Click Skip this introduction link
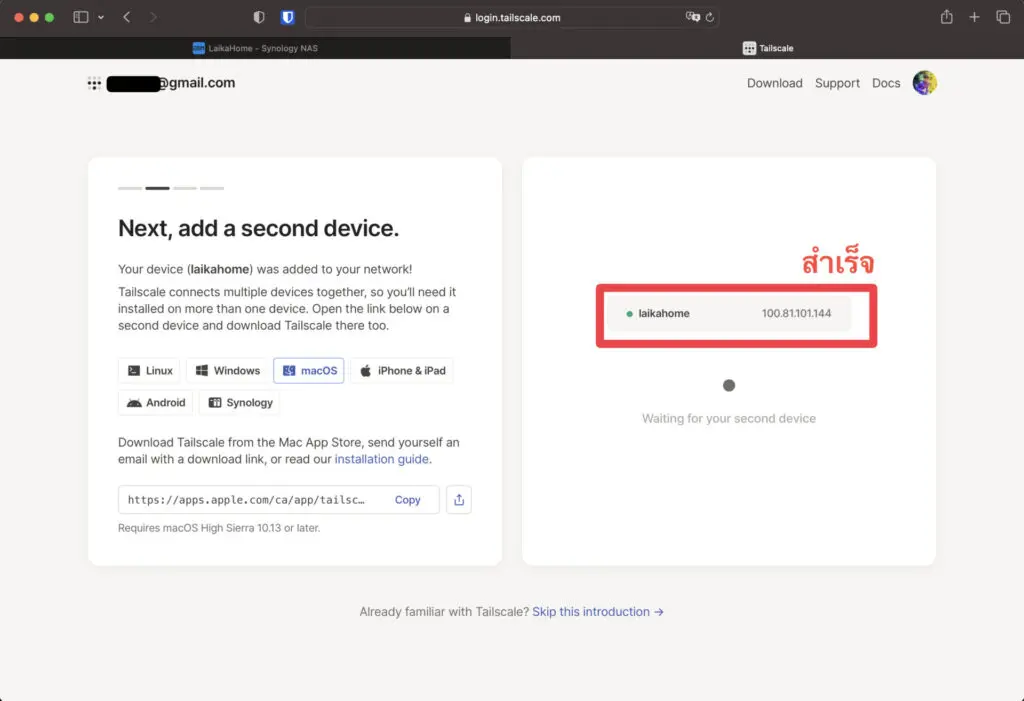The width and height of the screenshot is (1024, 701). point(598,611)
